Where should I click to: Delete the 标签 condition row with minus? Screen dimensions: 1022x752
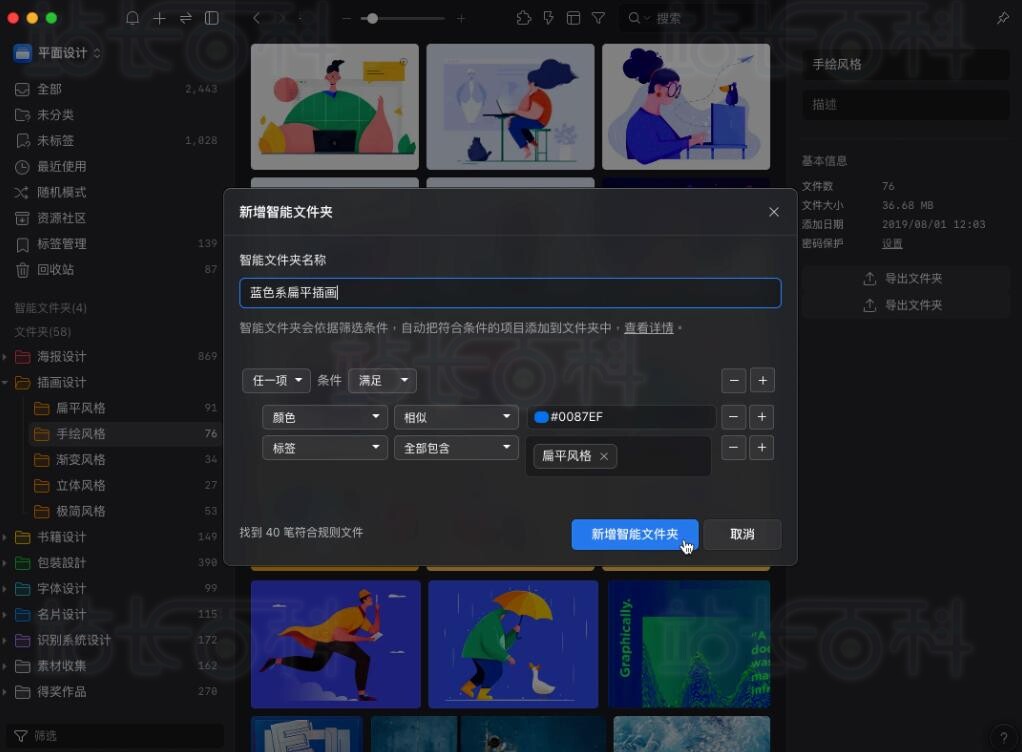(734, 448)
